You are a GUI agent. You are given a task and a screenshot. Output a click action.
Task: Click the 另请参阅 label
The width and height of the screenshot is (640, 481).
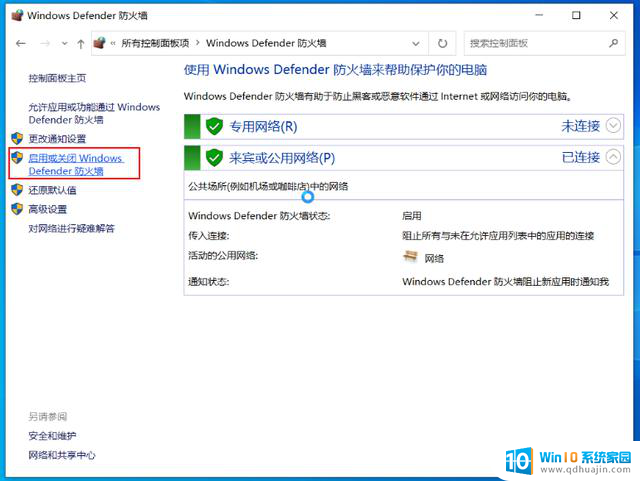point(47,416)
